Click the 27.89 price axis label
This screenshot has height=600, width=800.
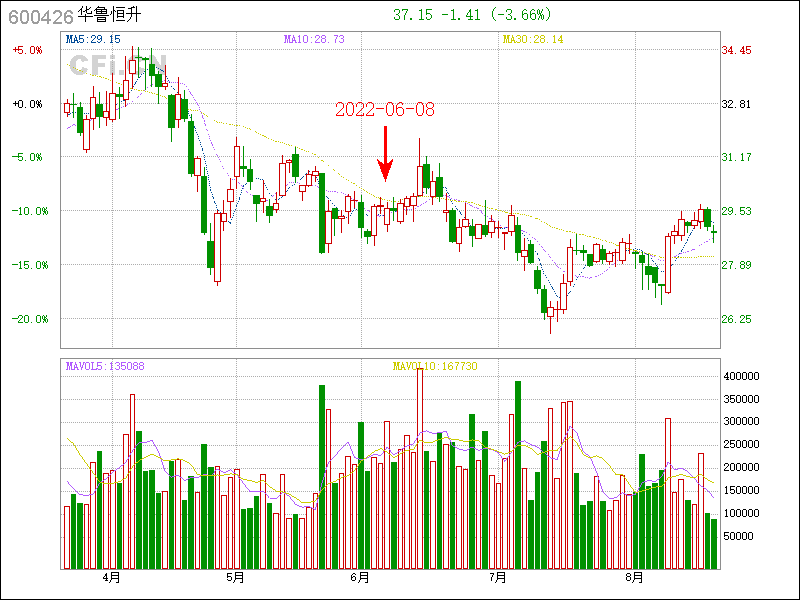click(x=736, y=265)
